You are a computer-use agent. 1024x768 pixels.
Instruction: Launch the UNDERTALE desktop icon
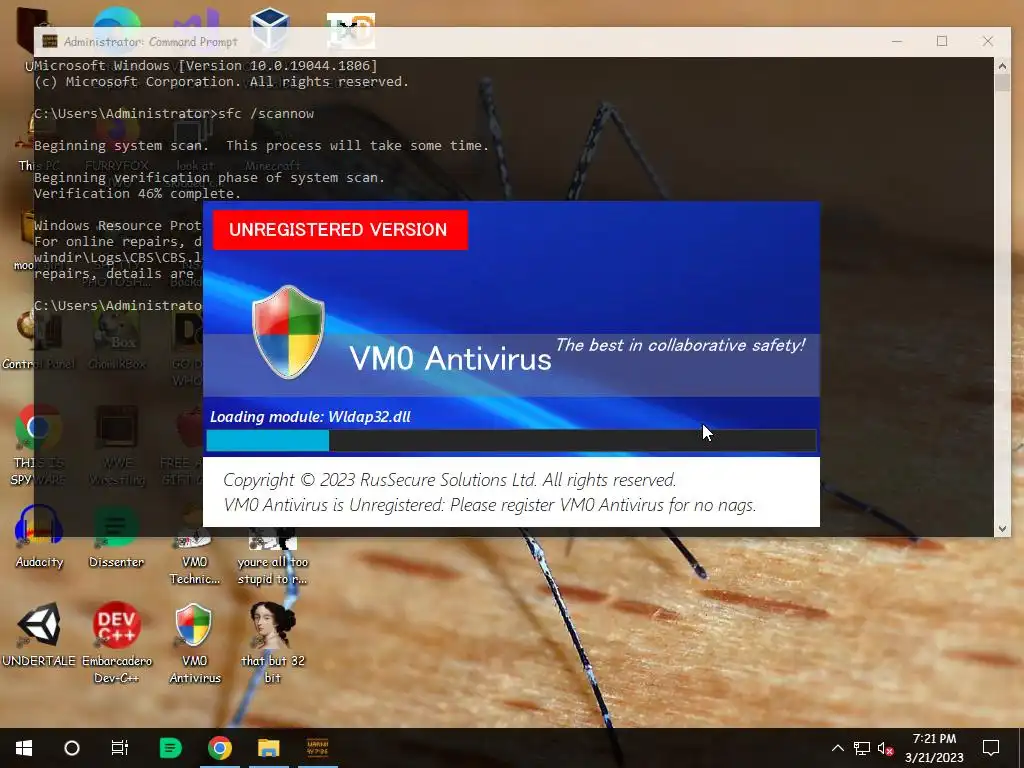(39, 635)
